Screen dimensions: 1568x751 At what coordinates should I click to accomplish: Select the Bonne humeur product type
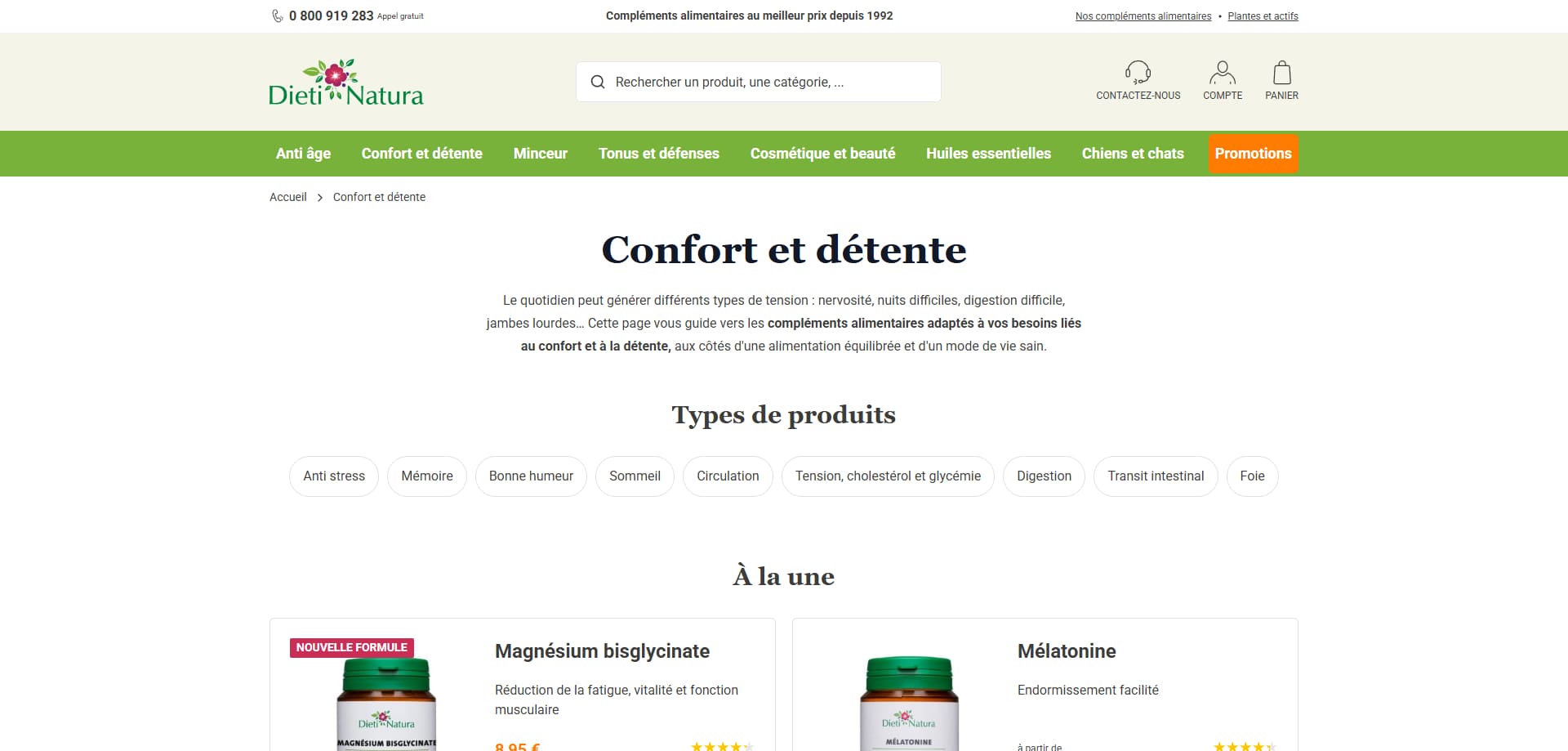[531, 476]
